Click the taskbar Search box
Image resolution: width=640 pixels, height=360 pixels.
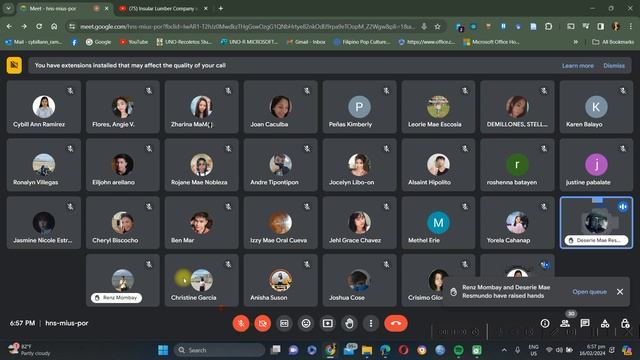[x=220, y=350]
